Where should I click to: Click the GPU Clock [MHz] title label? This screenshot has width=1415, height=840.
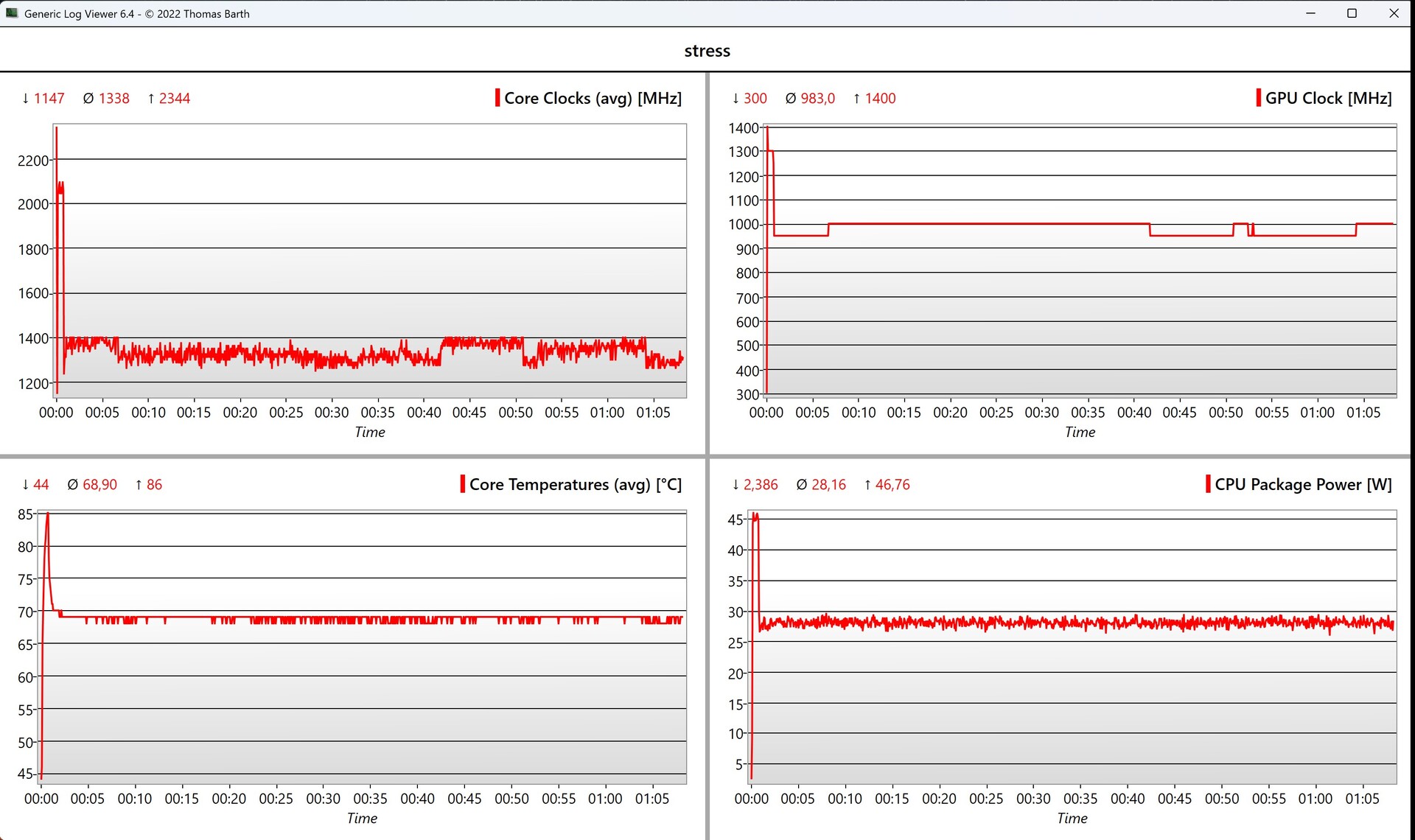click(x=1328, y=98)
